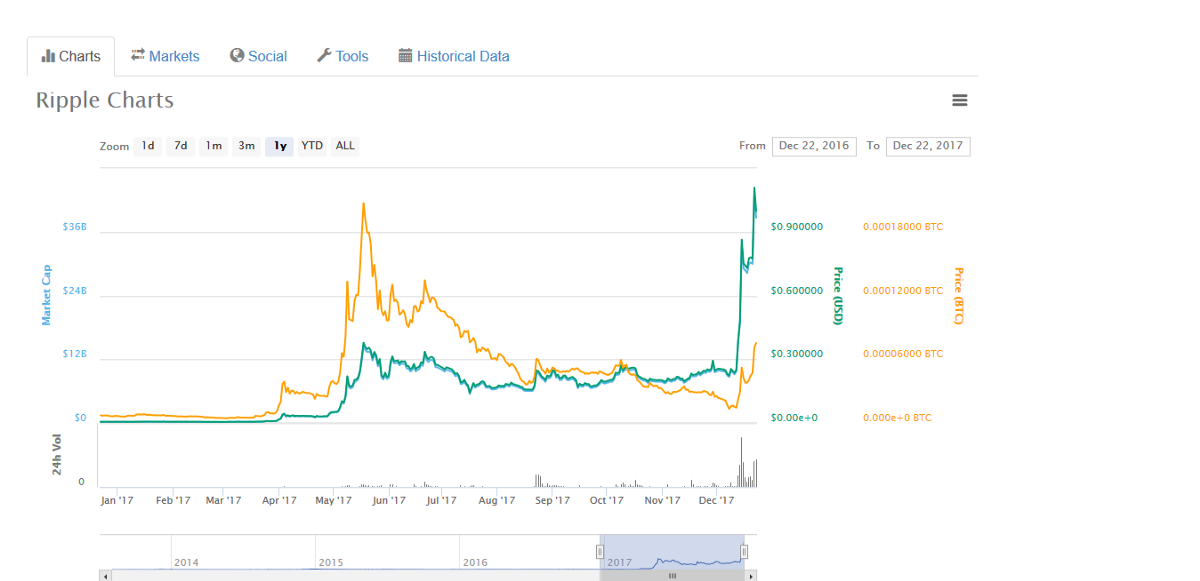The image size is (1200, 581).
Task: Click the 2014 label in navigator
Action: coord(186,562)
